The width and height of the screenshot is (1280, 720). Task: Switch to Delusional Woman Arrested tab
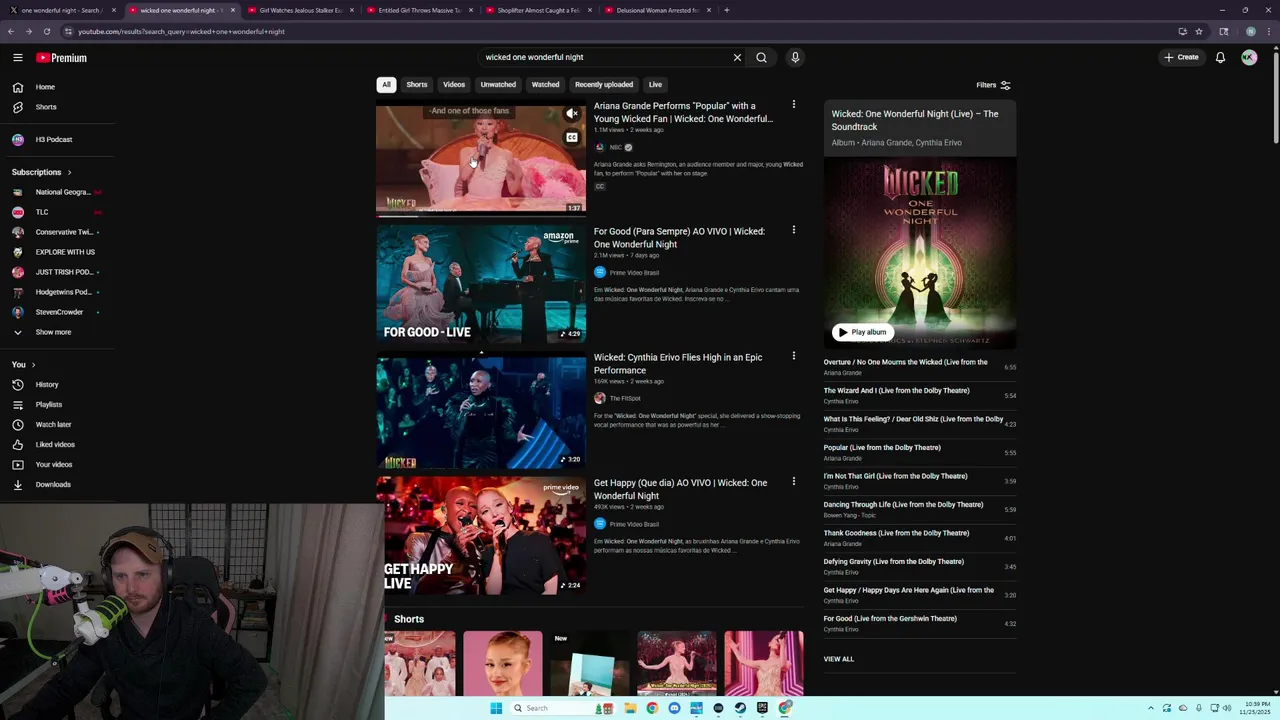[657, 10]
